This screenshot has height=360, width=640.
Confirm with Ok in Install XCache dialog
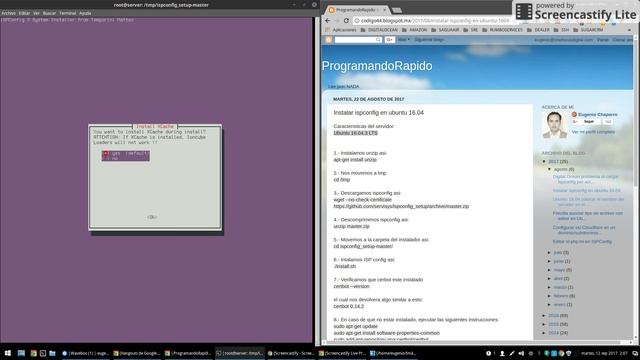pos(152,217)
